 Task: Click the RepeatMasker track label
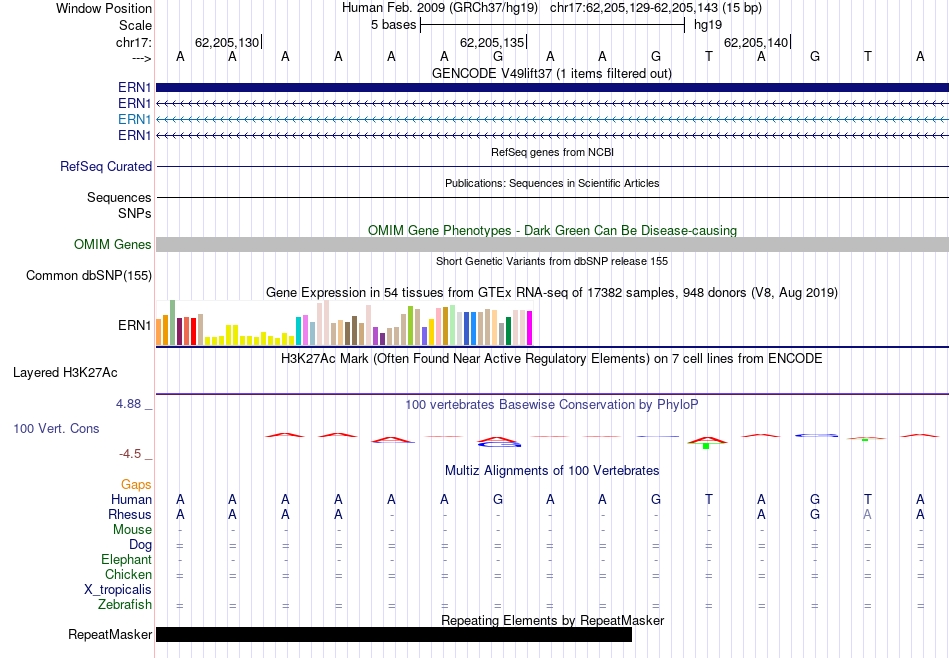[x=110, y=634]
